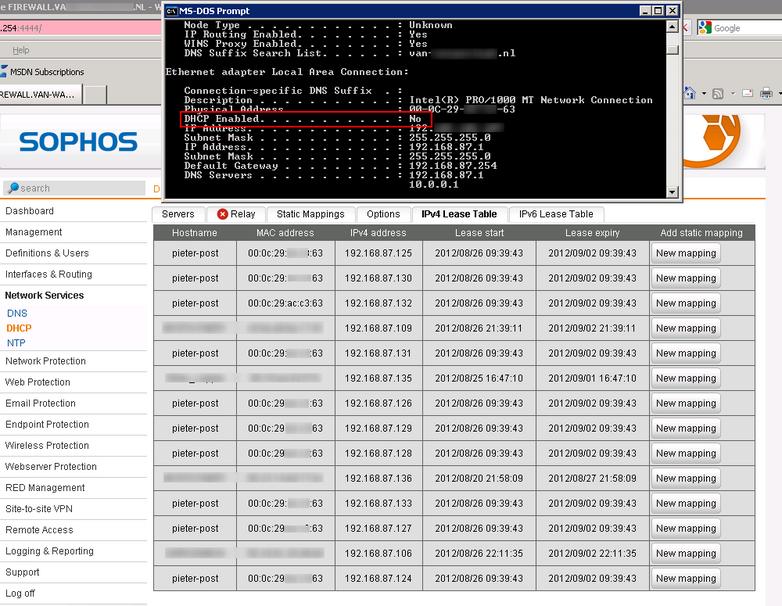782x606 pixels.
Task: Click the browser address bar
Action: pyautogui.click(x=81, y=28)
